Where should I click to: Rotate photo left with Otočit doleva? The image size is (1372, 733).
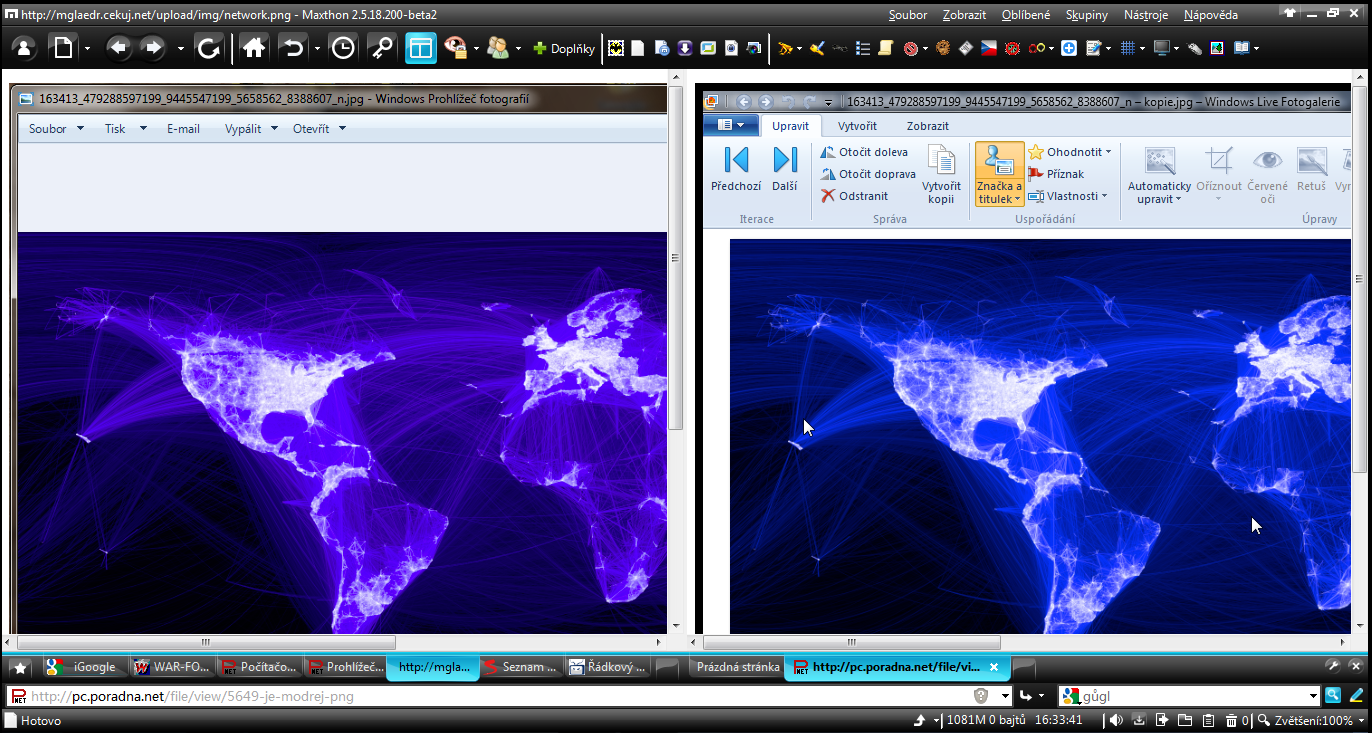[x=865, y=152]
